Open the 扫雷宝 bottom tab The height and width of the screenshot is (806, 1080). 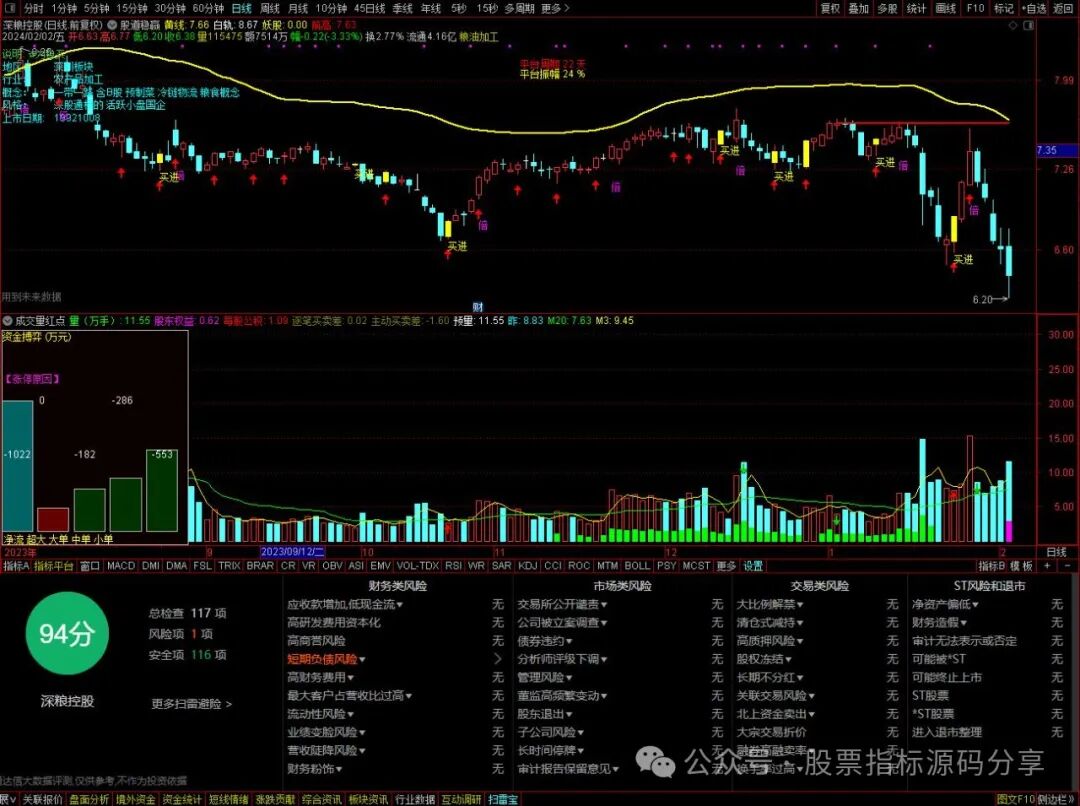point(503,799)
